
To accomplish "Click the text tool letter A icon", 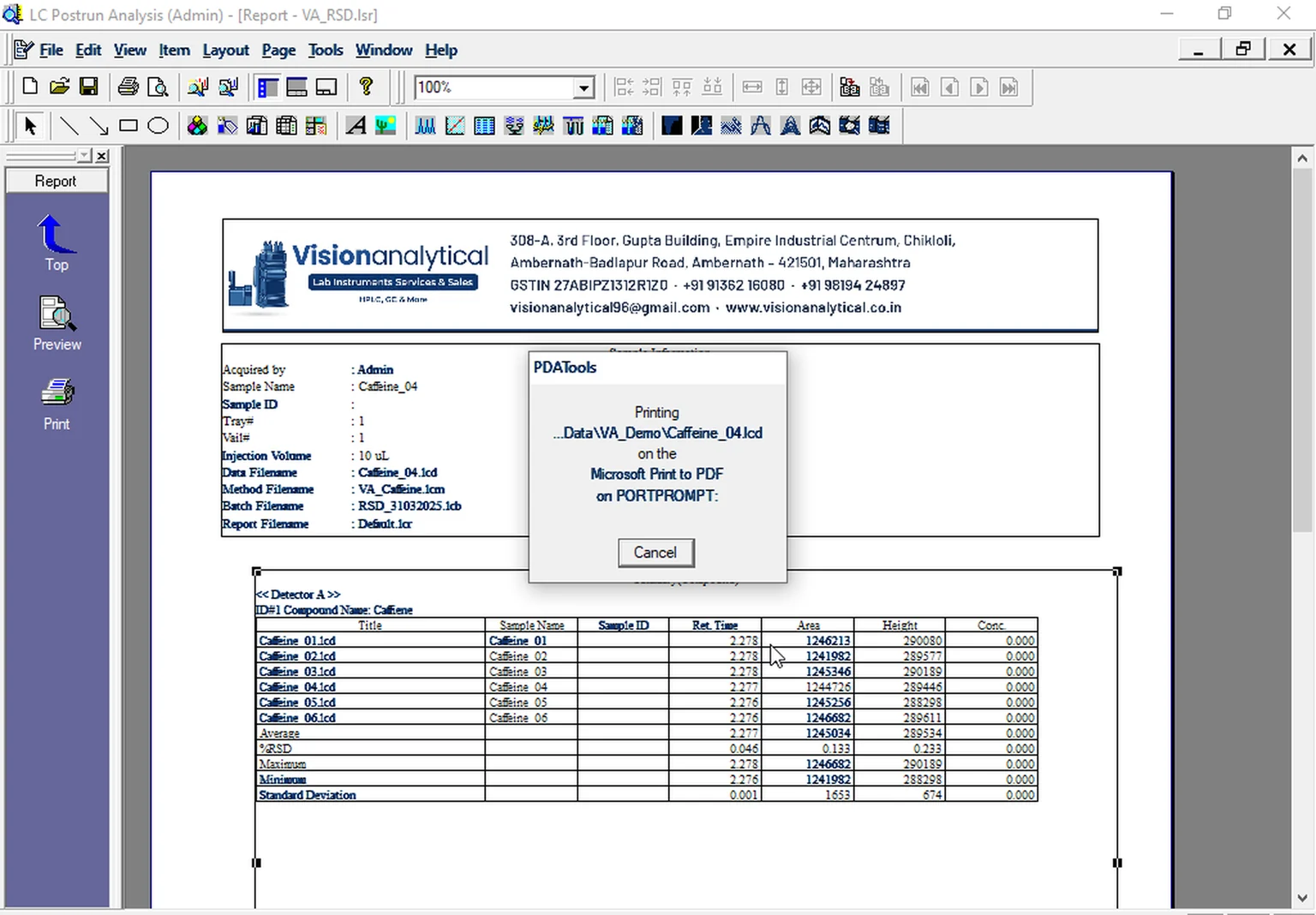I will tap(356, 126).
